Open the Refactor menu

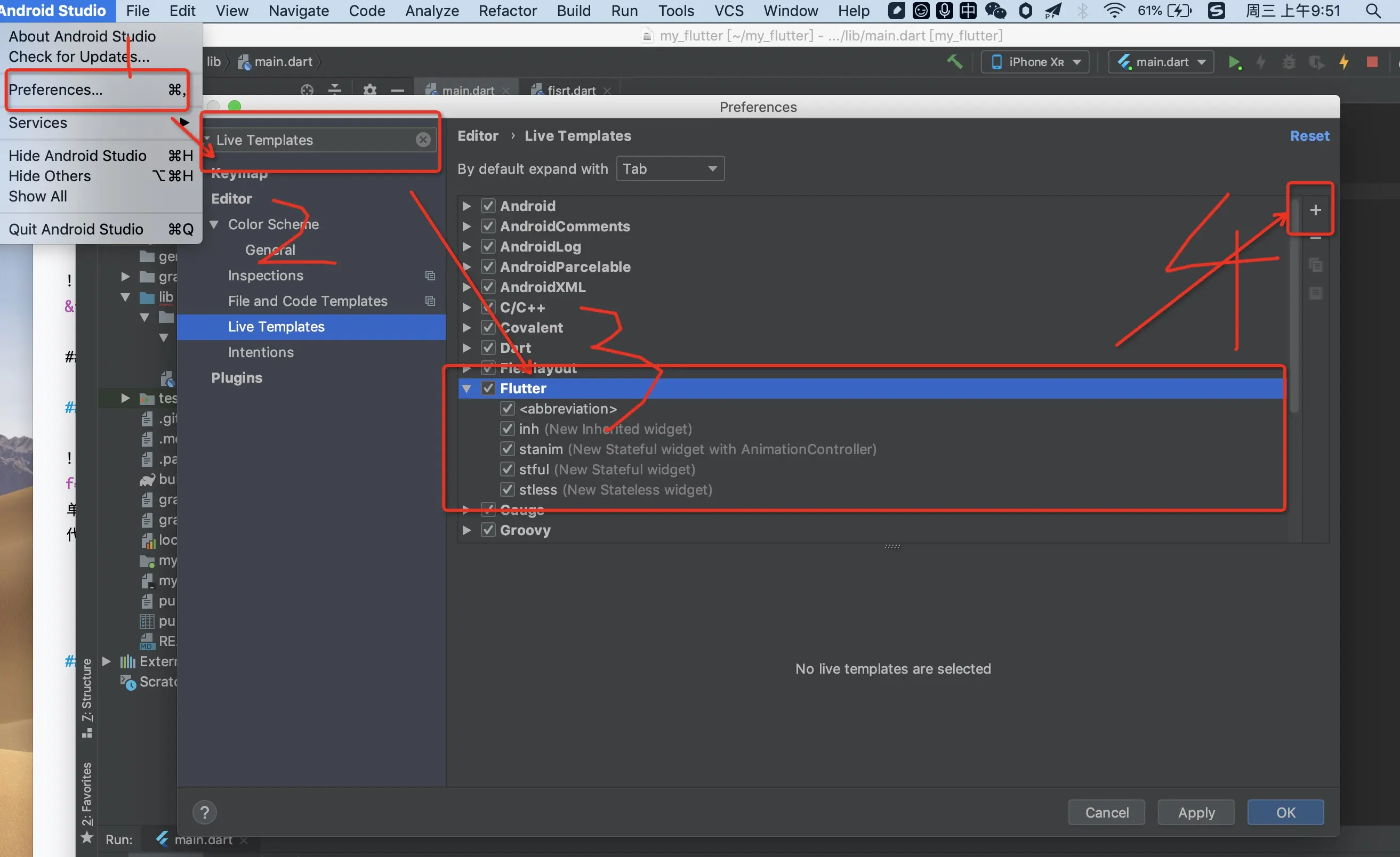coord(507,11)
